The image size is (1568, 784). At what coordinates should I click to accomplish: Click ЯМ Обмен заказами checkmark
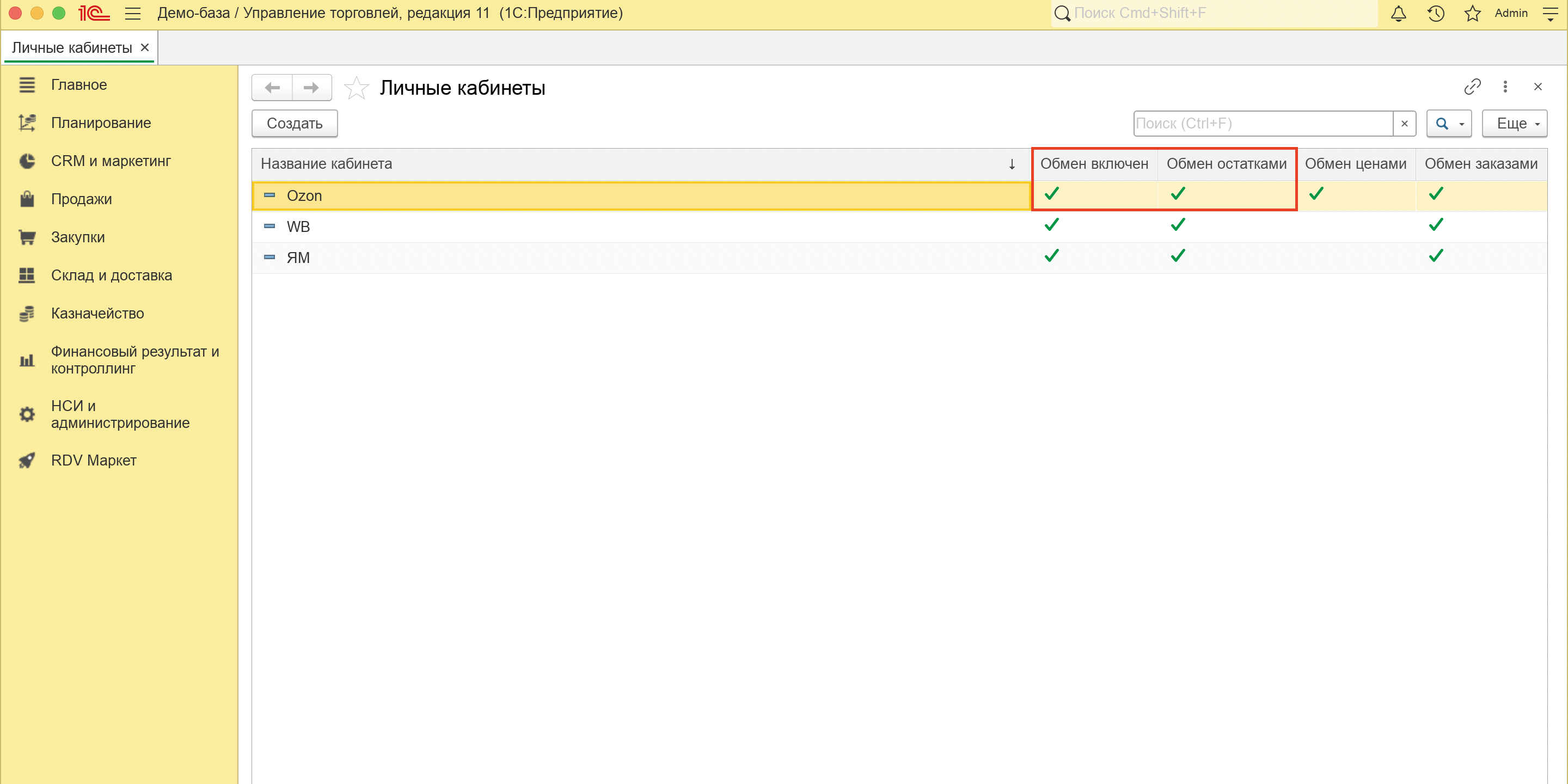pyautogui.click(x=1436, y=256)
